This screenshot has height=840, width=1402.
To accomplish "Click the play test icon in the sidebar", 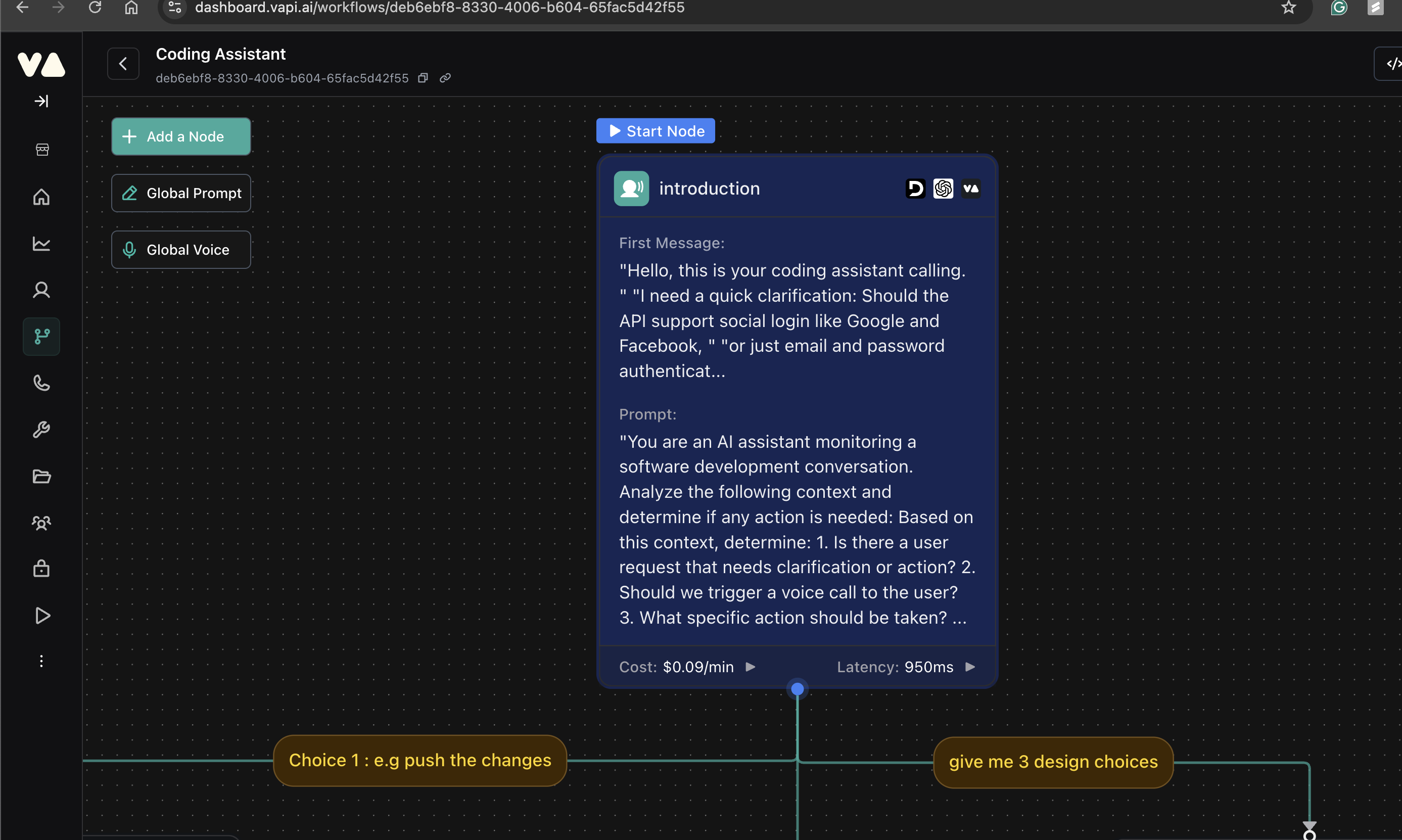I will (x=42, y=615).
